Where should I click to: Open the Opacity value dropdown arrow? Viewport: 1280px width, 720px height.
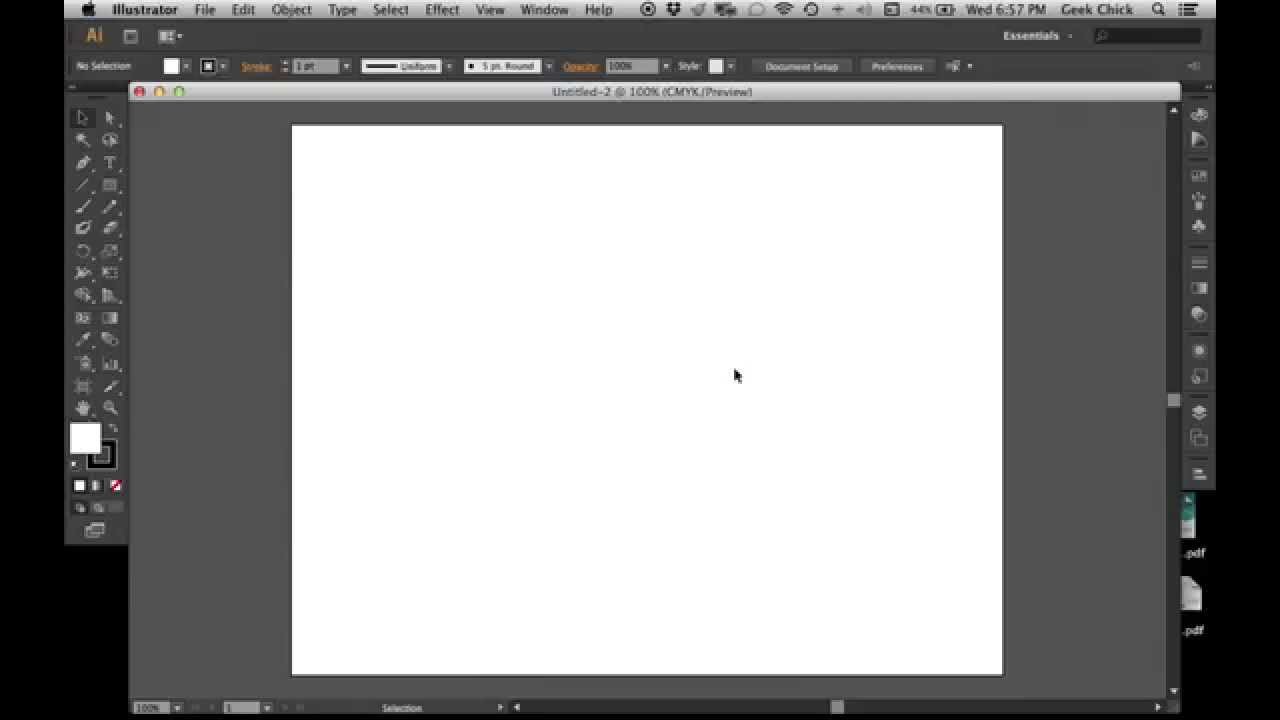pyautogui.click(x=666, y=66)
